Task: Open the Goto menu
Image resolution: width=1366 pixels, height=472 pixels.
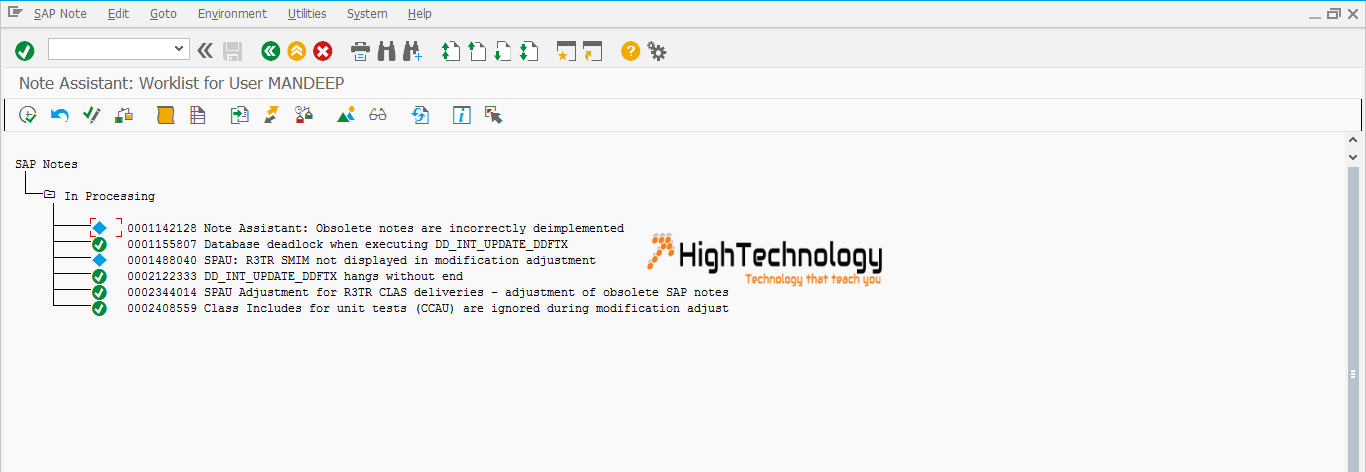Action: click(163, 14)
